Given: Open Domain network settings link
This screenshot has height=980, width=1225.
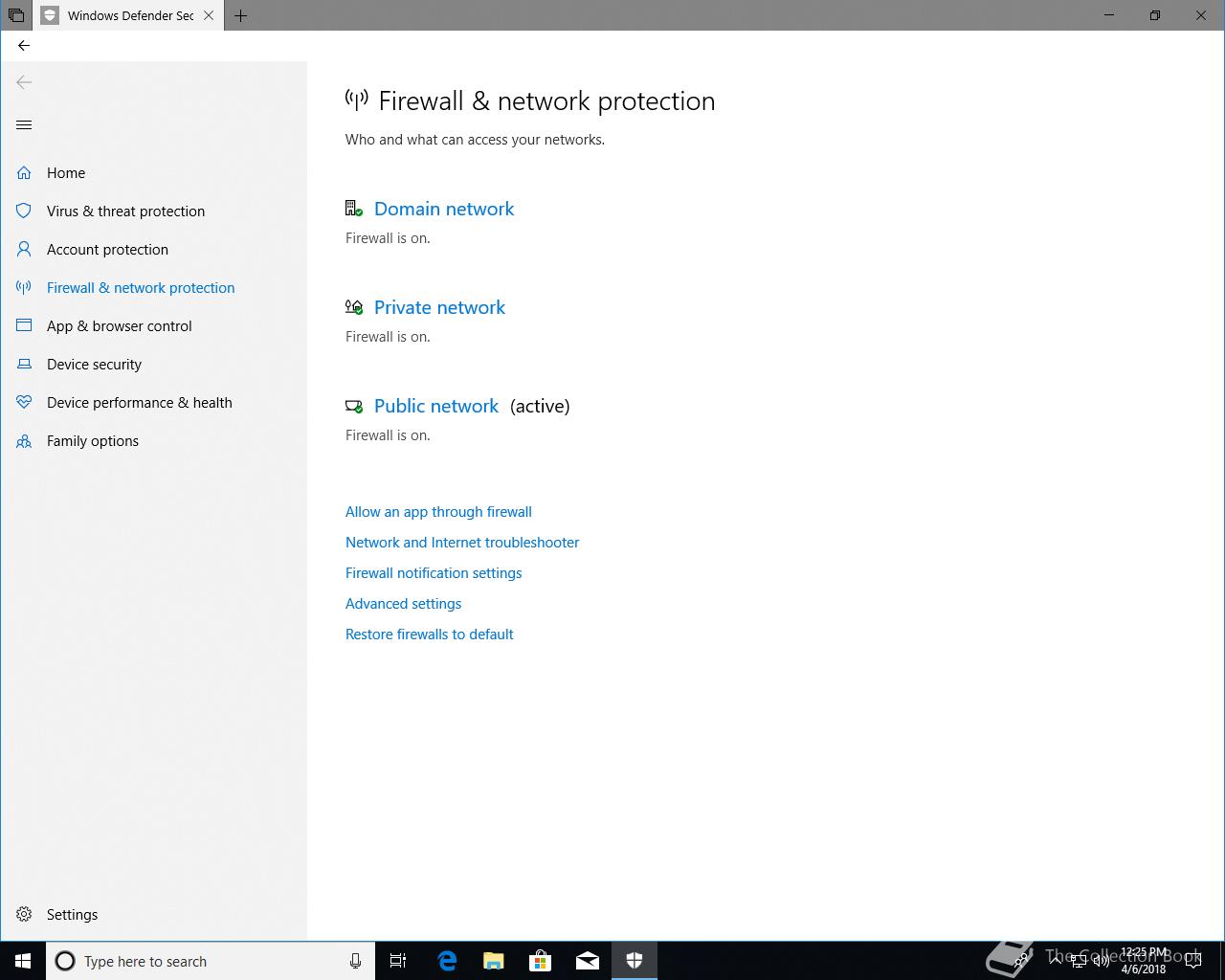Looking at the screenshot, I should tap(444, 209).
